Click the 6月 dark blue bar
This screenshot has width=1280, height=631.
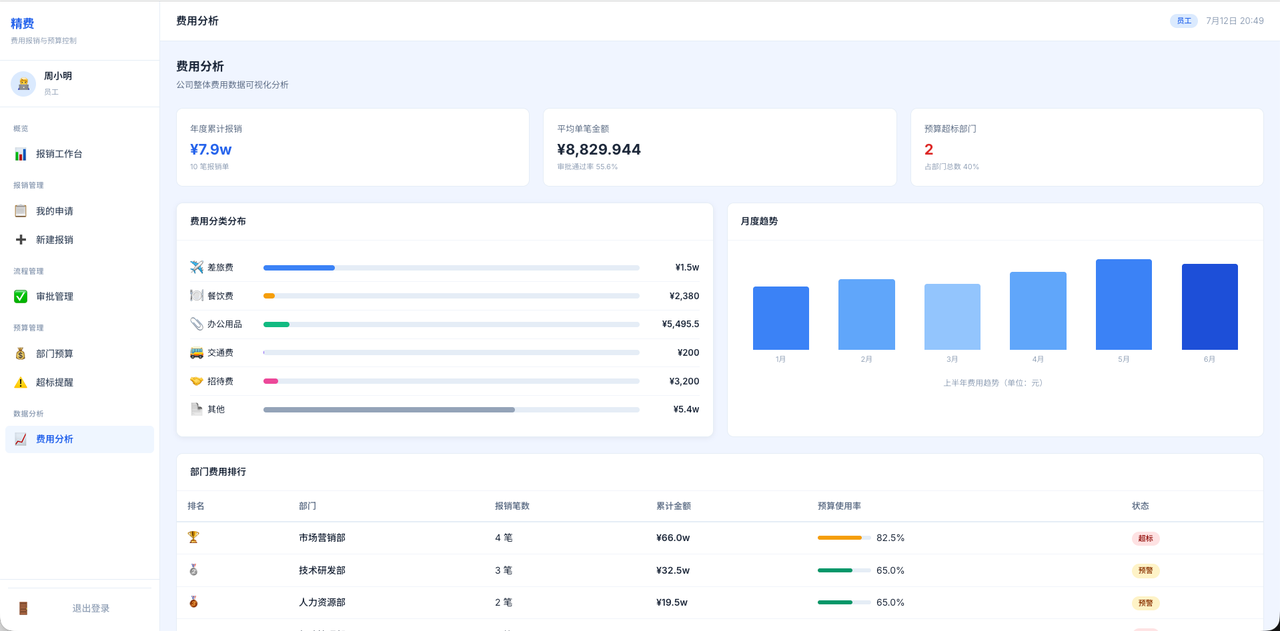(1210, 307)
